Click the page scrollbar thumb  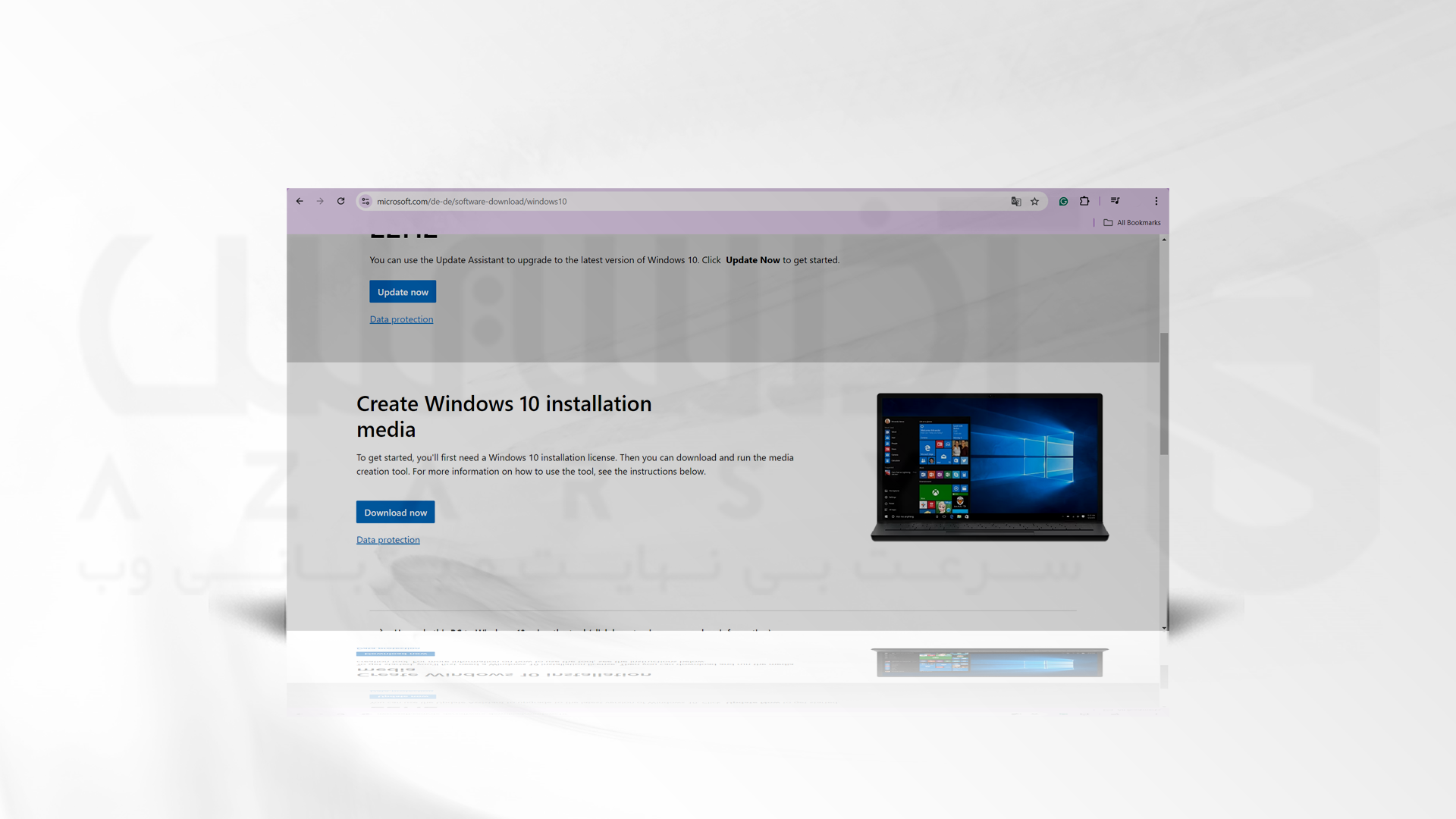click(x=1164, y=393)
